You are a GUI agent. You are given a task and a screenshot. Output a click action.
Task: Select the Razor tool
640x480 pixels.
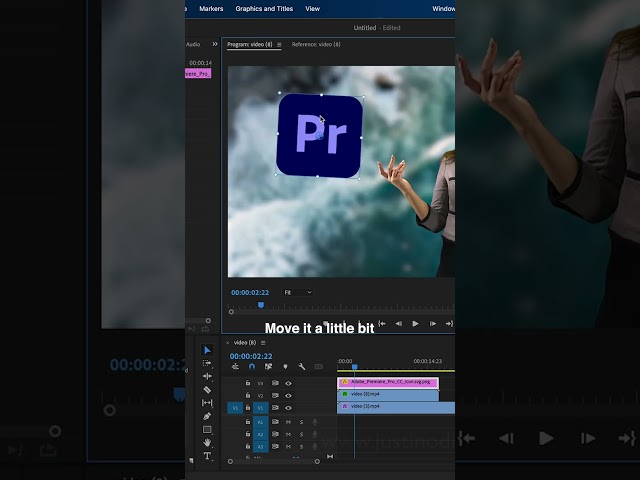click(207, 389)
